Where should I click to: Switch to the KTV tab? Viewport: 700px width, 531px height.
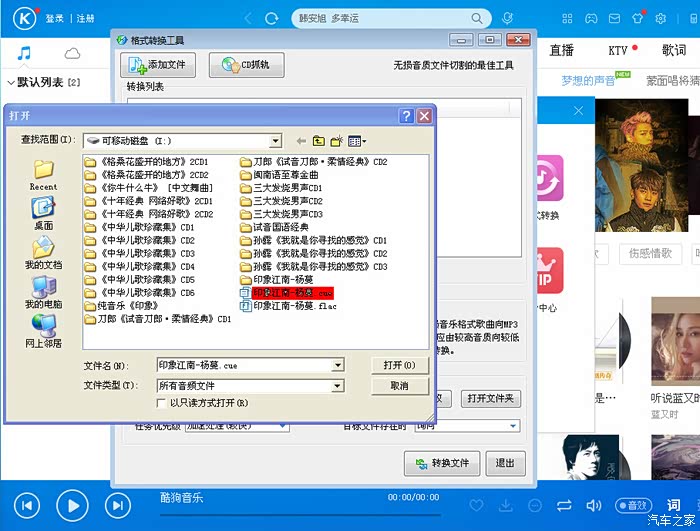click(x=619, y=50)
